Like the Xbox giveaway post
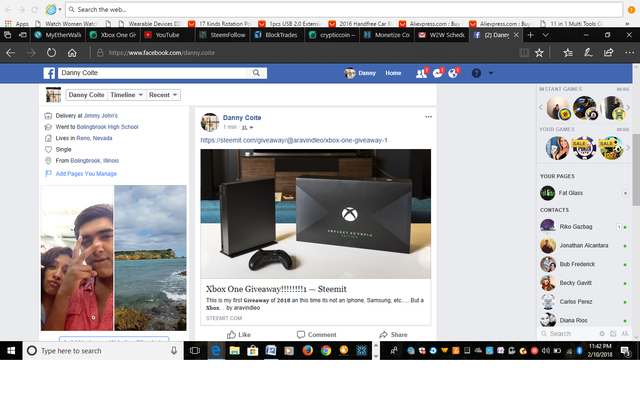 pos(239,335)
